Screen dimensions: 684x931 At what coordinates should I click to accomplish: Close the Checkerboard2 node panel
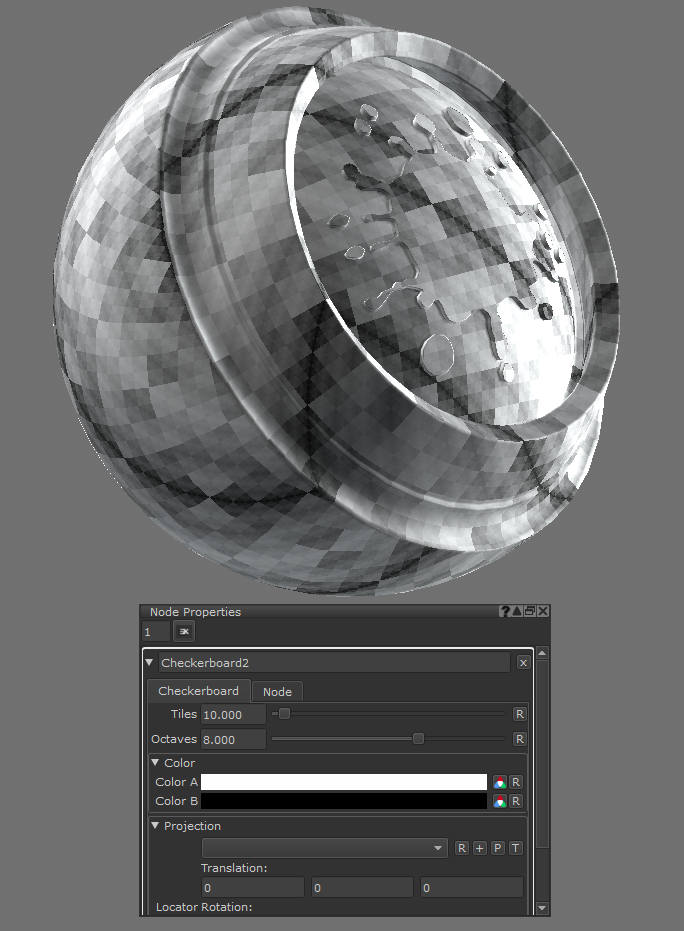click(523, 662)
